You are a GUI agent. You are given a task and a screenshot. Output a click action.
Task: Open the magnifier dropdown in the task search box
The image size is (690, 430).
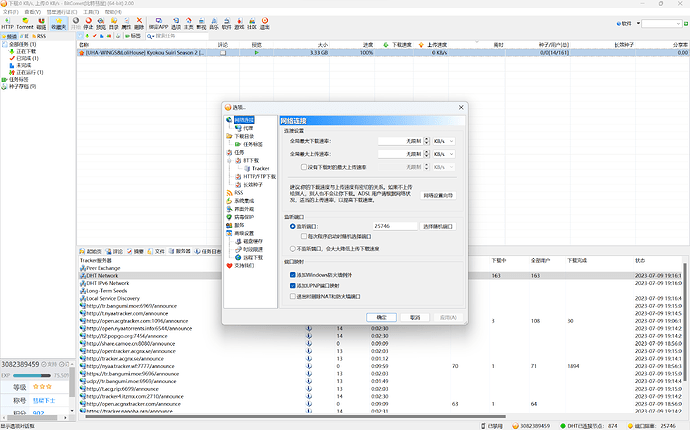point(150,36)
